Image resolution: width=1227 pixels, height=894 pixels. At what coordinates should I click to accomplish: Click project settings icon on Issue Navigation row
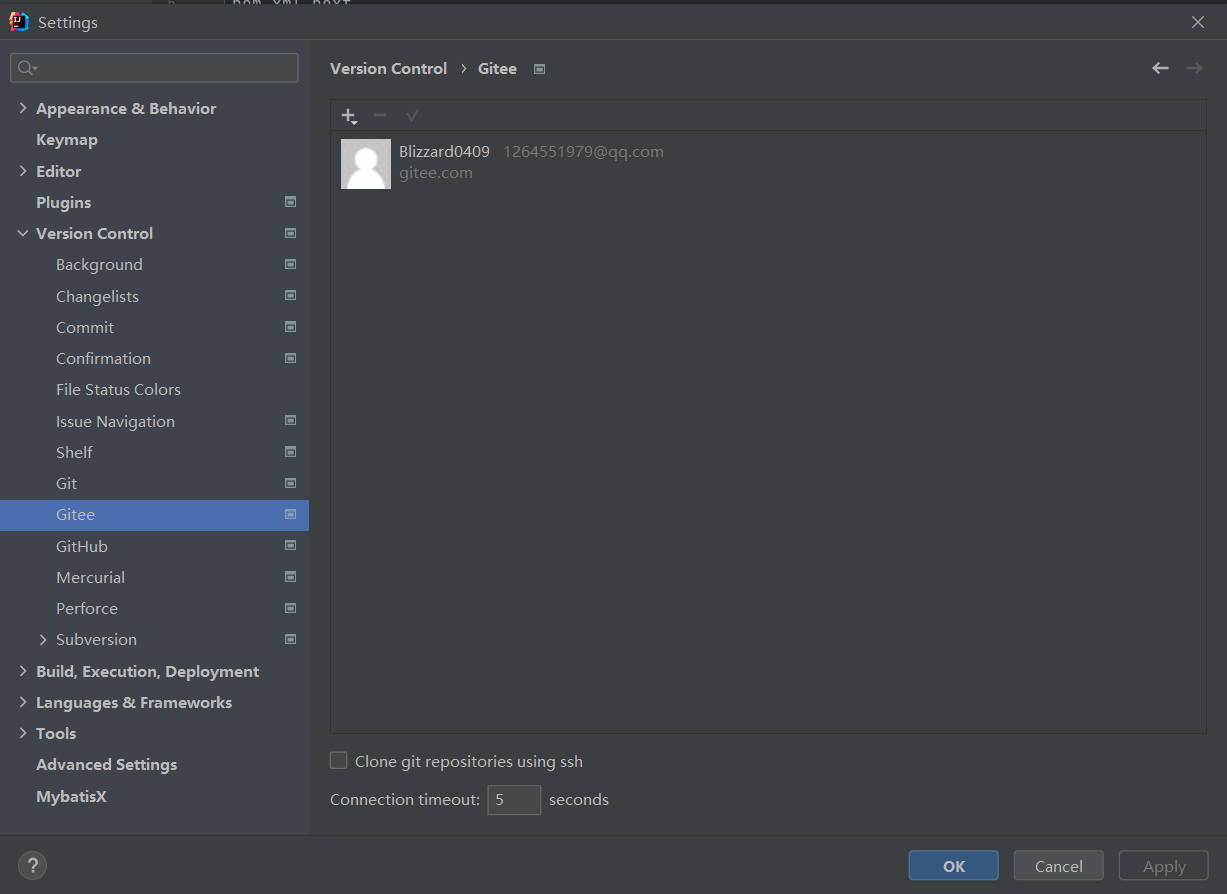[290, 421]
